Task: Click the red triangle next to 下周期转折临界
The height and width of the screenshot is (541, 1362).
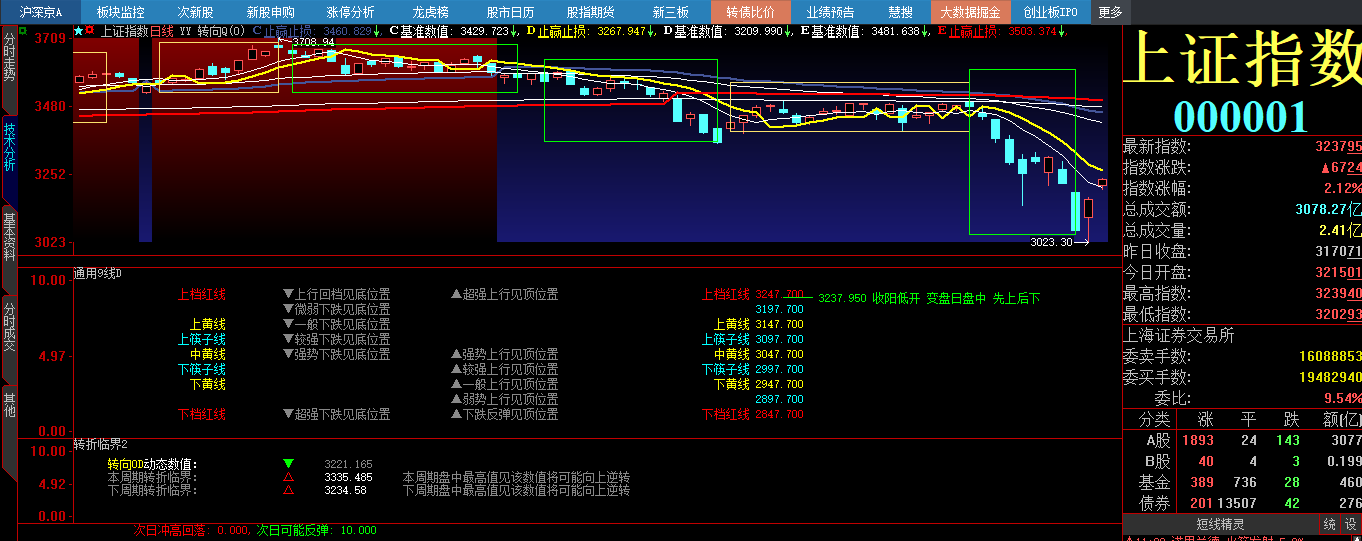Action: [289, 490]
